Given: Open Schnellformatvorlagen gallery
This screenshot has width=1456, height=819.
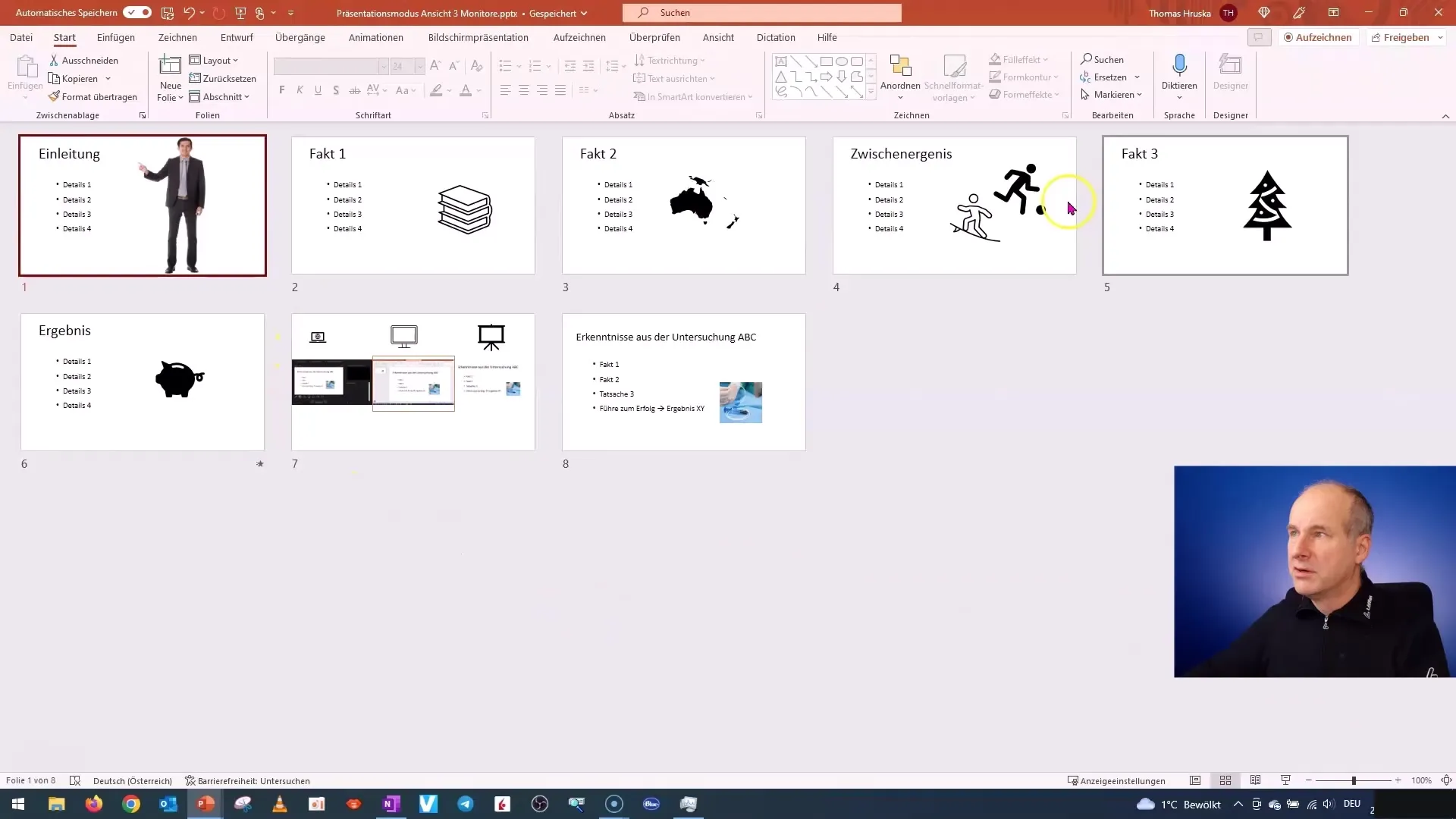Looking at the screenshot, I should click(954, 77).
